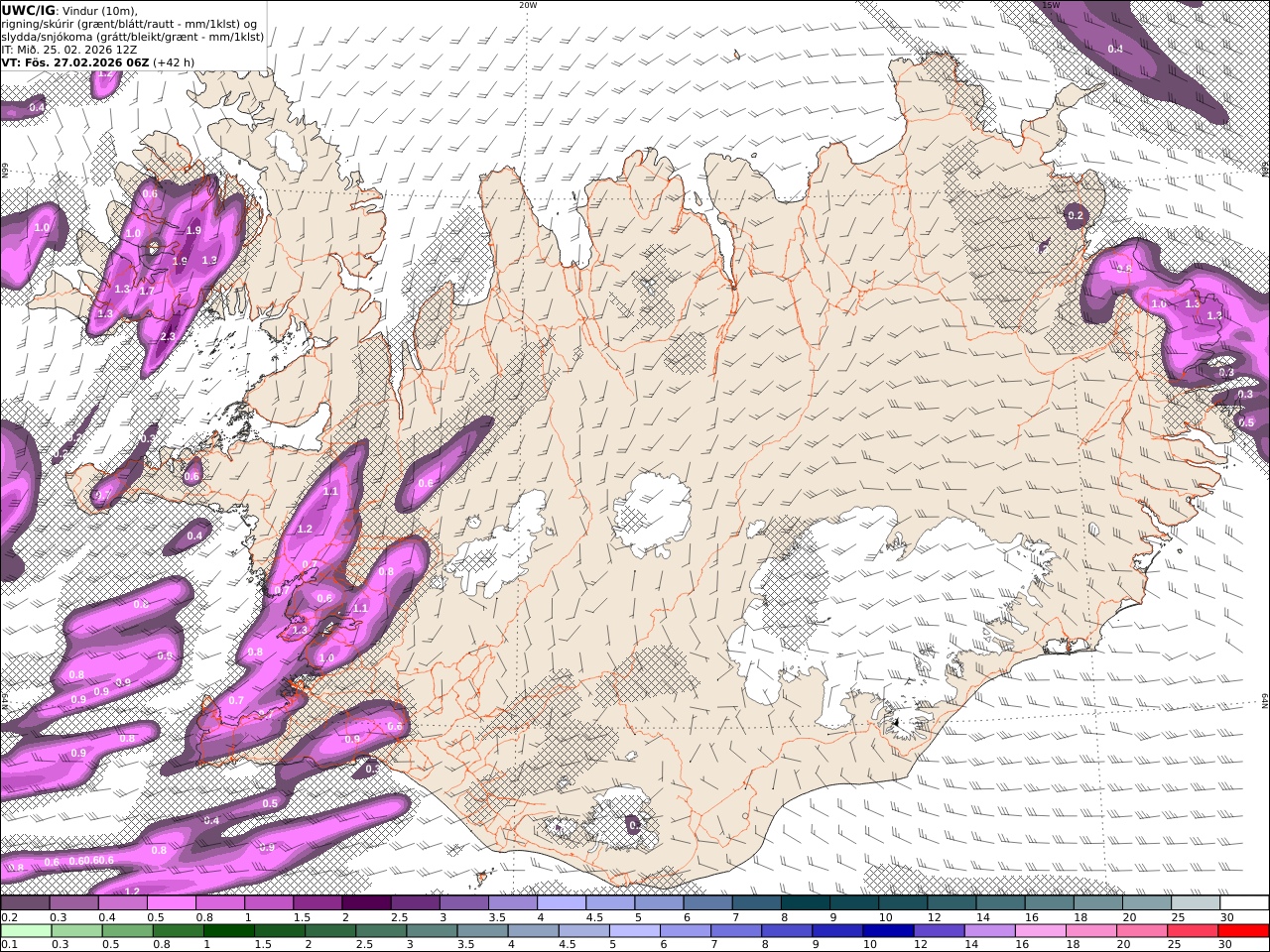This screenshot has width=1270, height=952.
Task: Click the 'slydda/snjókoma (grátt/bleikt/grænt - mm/1klst)' header line
Action: tap(132, 37)
